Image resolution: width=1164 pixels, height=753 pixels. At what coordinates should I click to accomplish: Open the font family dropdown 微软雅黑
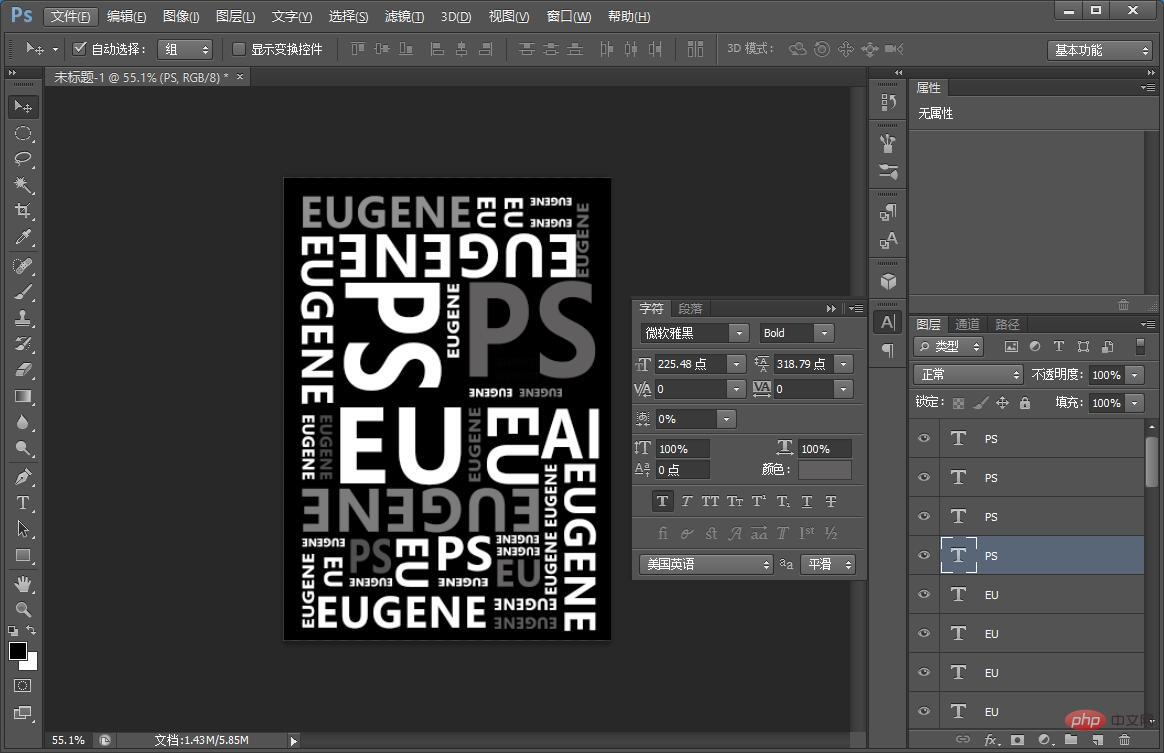coord(739,333)
